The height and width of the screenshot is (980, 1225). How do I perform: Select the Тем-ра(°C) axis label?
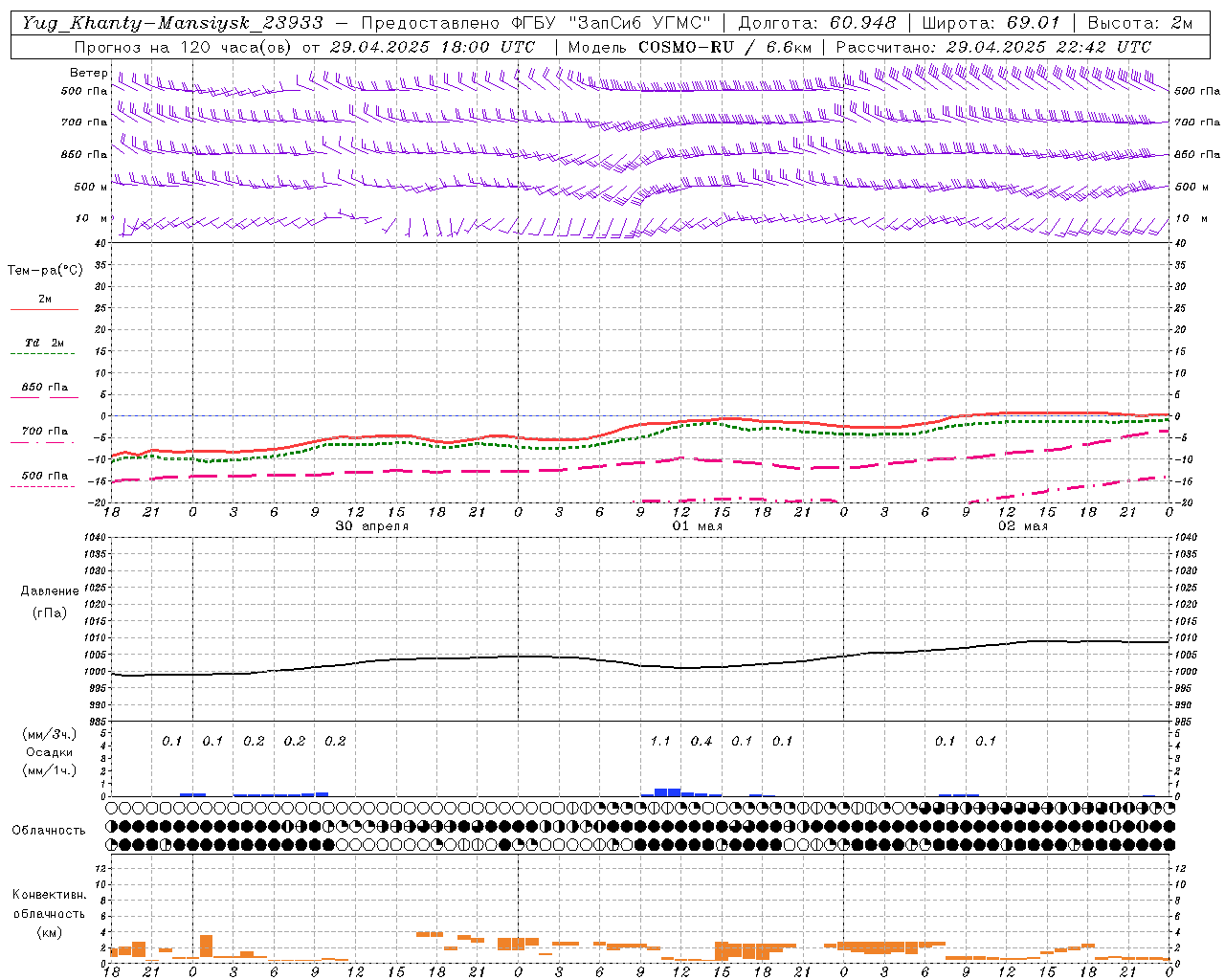click(x=45, y=271)
